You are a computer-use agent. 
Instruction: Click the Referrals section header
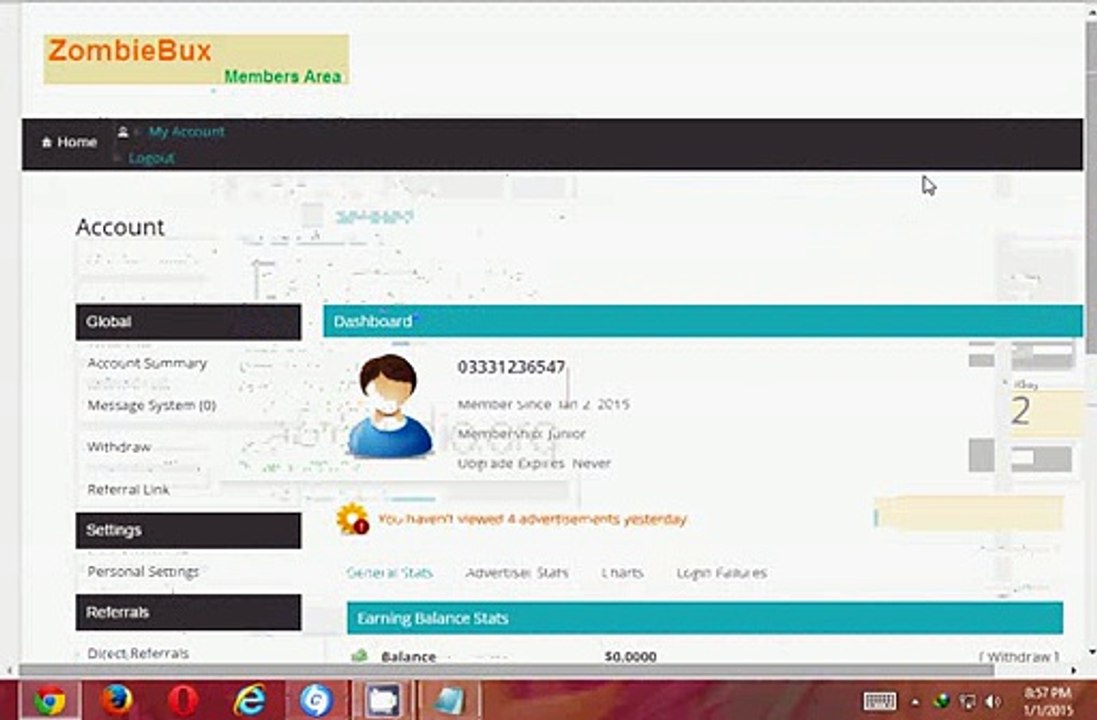tap(188, 612)
